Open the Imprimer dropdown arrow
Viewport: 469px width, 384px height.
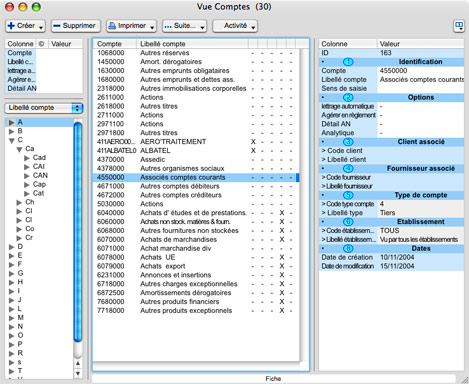152,27
